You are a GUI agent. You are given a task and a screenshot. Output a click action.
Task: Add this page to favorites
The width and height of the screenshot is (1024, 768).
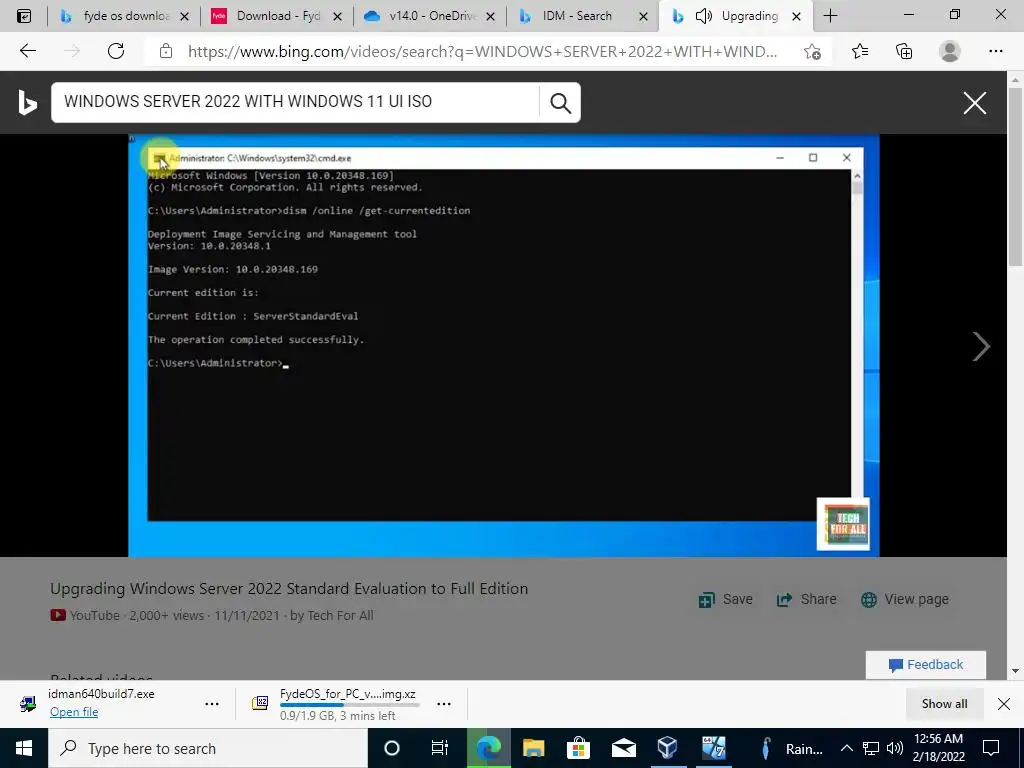[812, 52]
